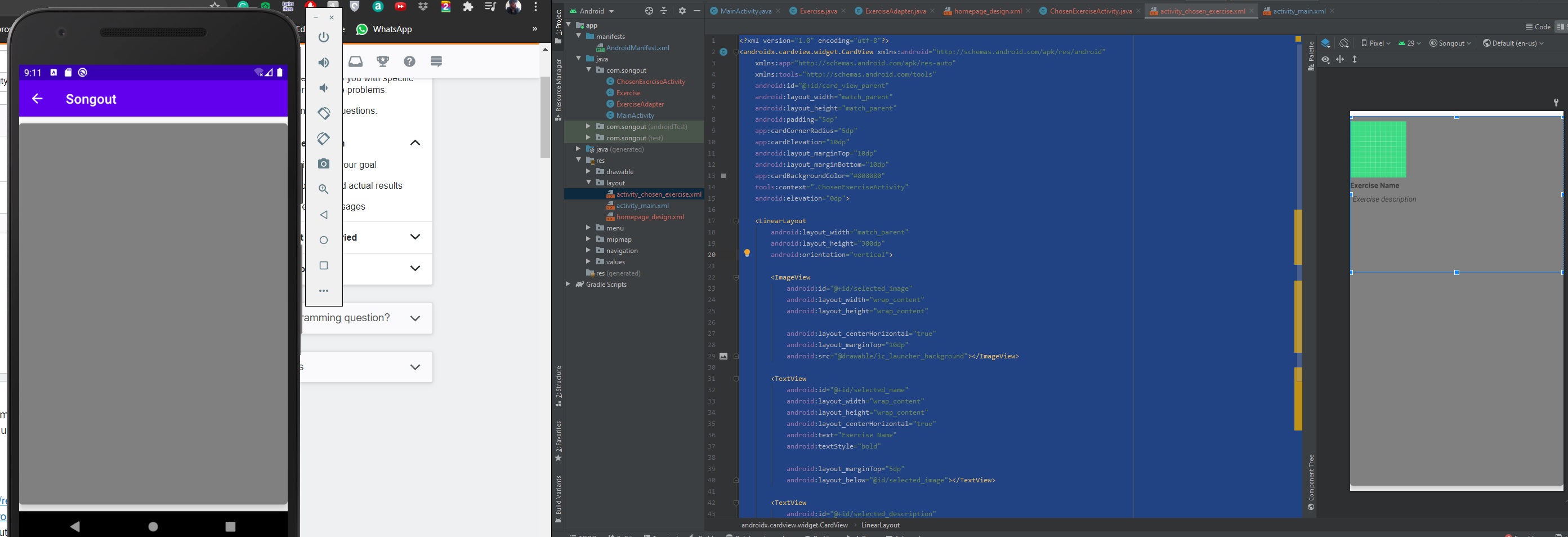
Task: Click the Volume up emulator control
Action: (x=323, y=62)
